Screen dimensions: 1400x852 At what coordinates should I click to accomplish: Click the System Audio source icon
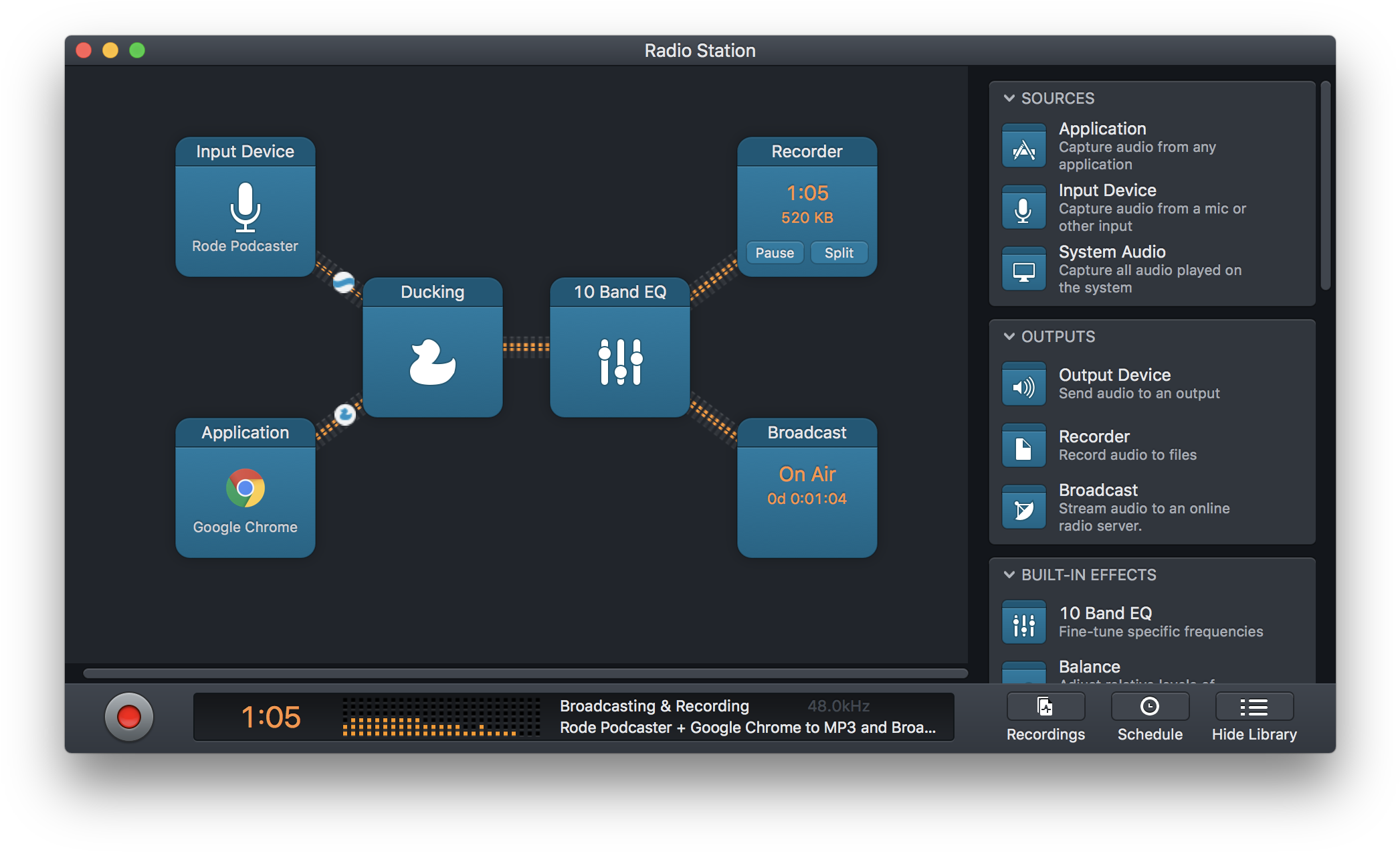pos(1023,269)
